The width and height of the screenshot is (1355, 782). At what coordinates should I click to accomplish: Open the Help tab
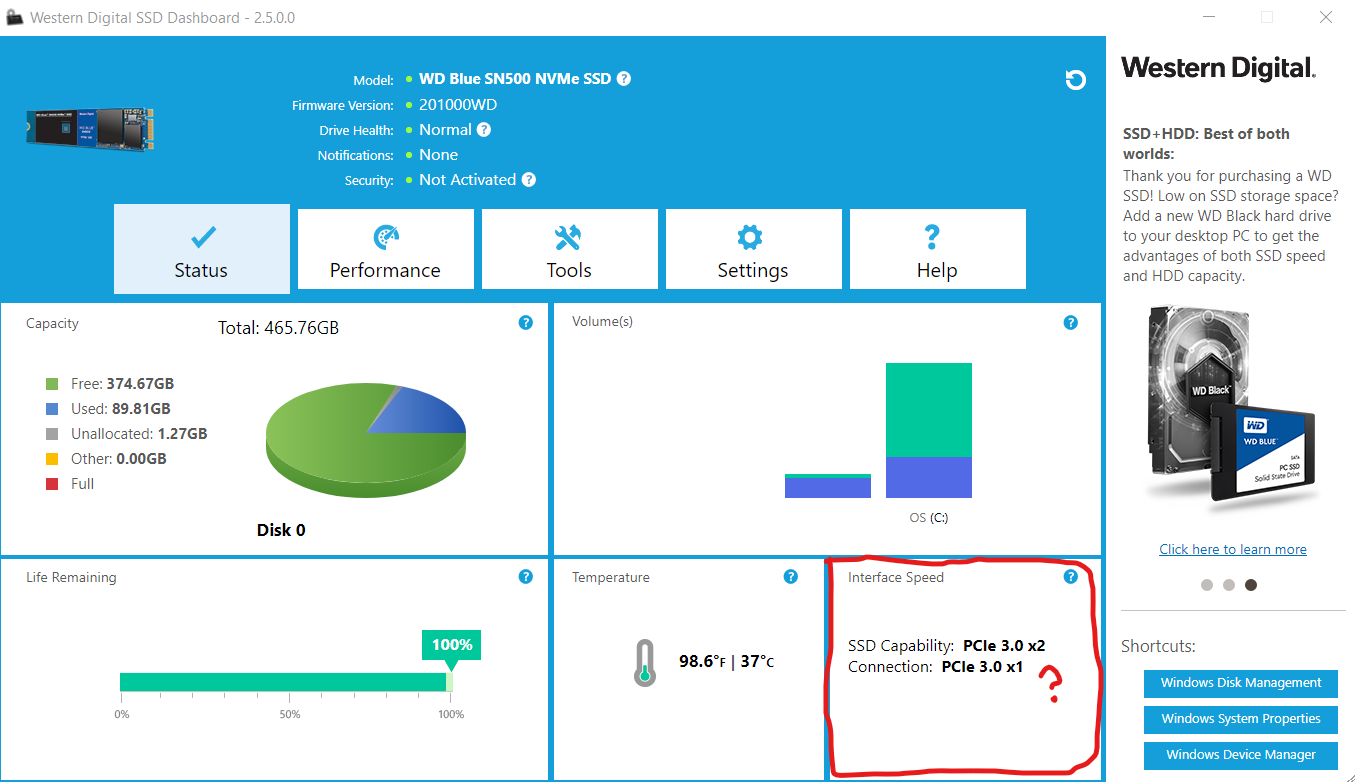coord(938,249)
